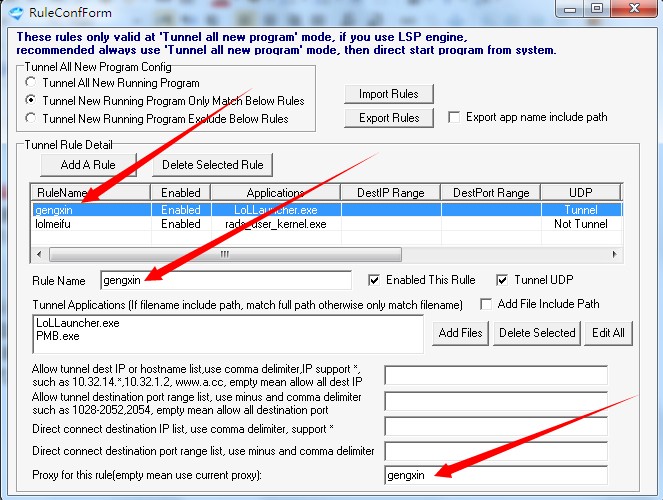The width and height of the screenshot is (663, 500).
Task: Click the Add Files button
Action: click(460, 333)
